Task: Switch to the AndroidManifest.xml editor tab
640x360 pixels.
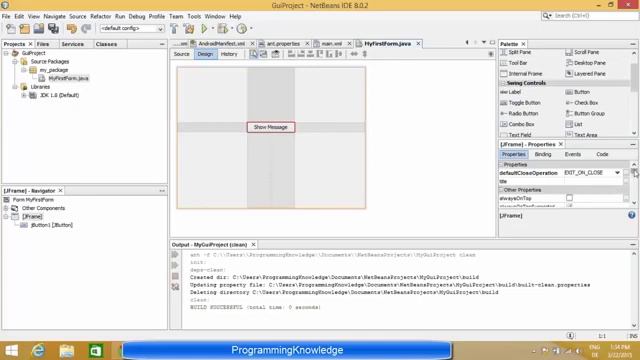Action: click(x=221, y=44)
